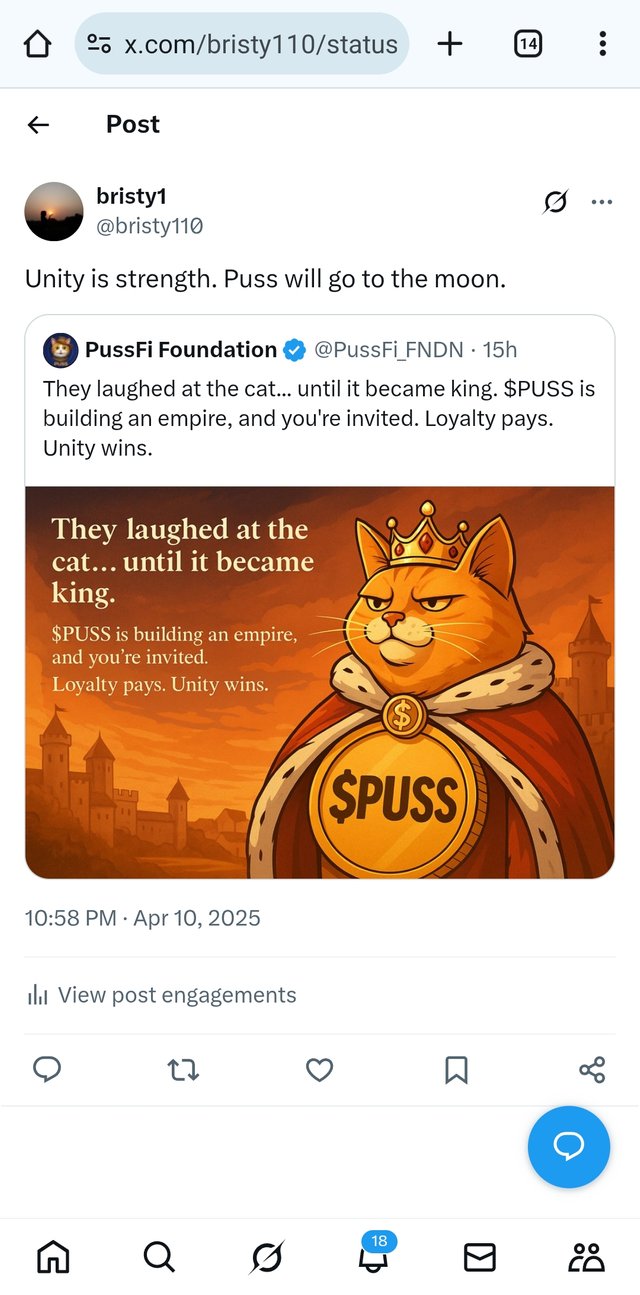Screen dimensions: 640x1295
Task: Repost this post
Action: (x=183, y=1070)
